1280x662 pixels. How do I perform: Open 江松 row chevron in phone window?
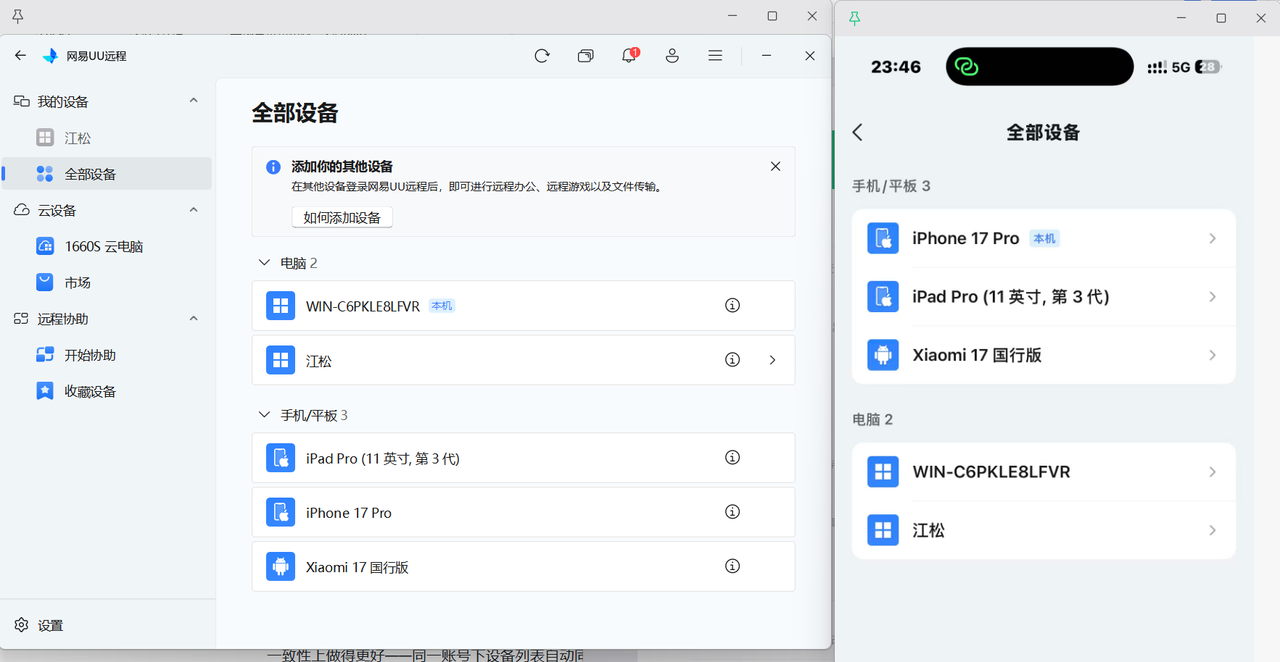(x=1212, y=530)
